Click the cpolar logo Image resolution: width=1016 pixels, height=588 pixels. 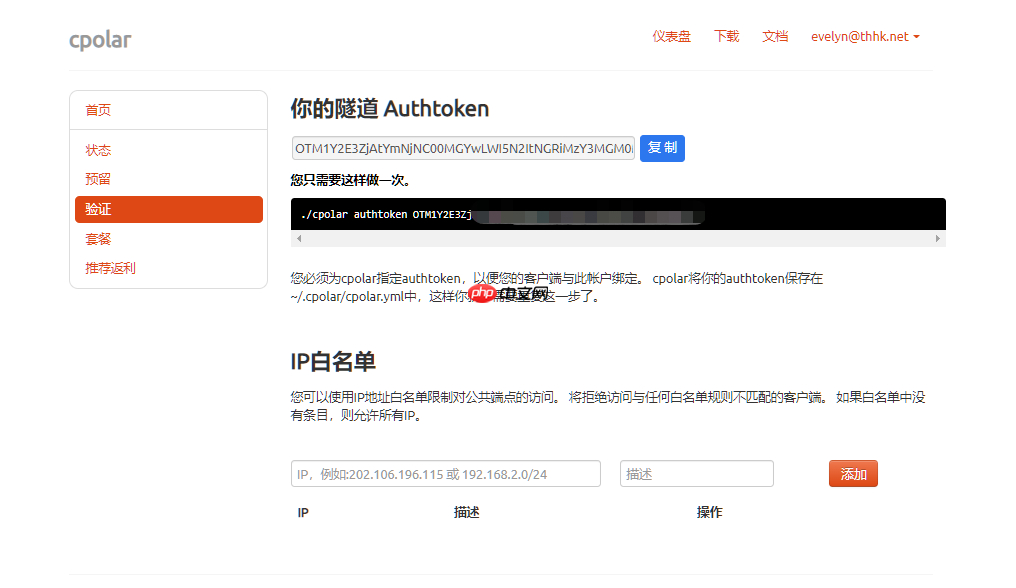100,39
